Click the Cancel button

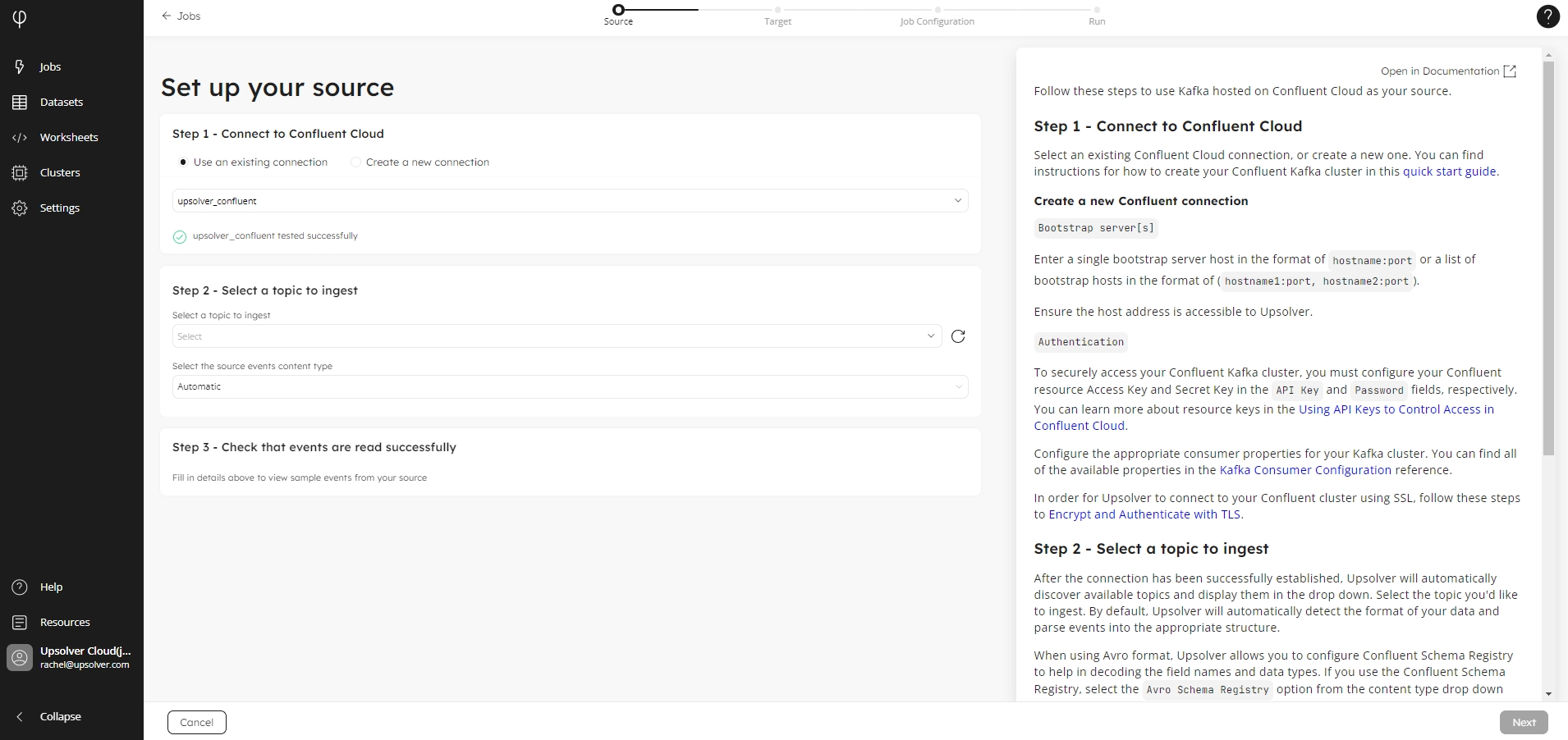pos(197,723)
